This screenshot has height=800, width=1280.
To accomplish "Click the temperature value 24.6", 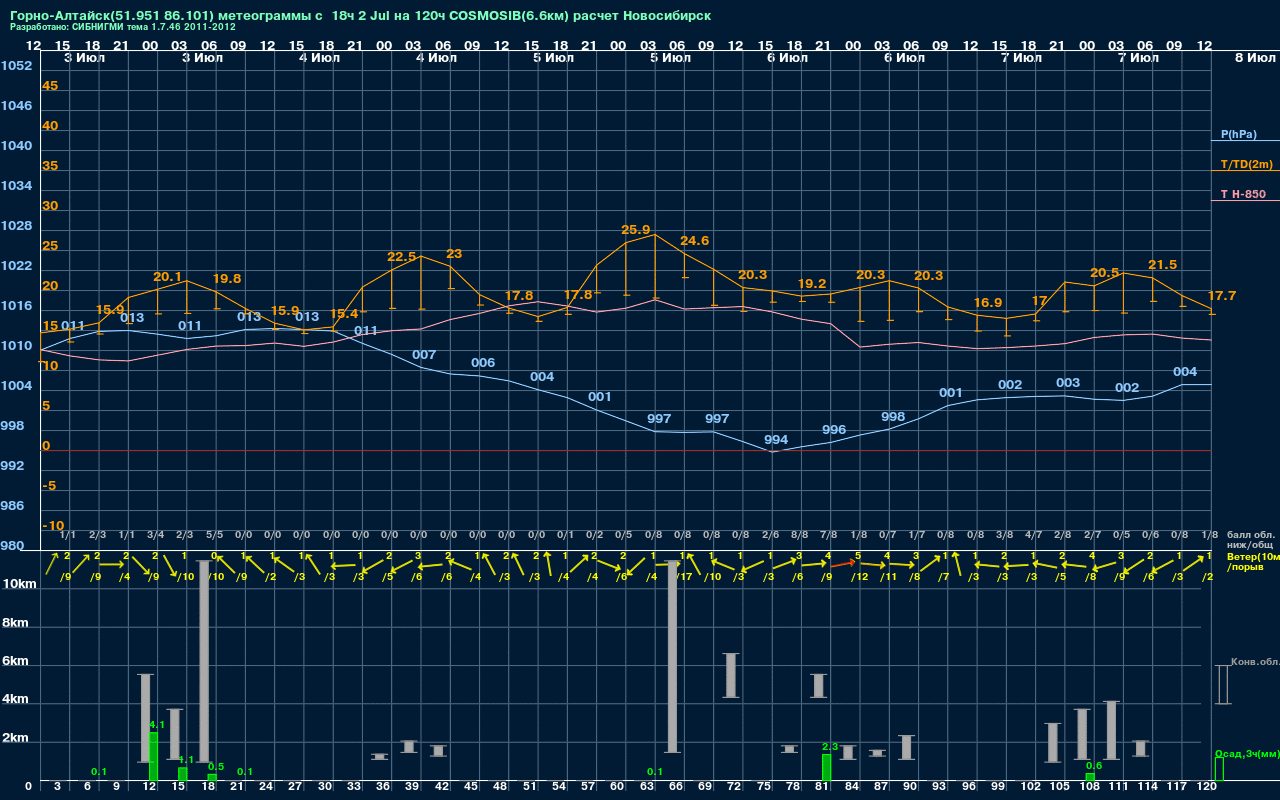I will [x=694, y=241].
